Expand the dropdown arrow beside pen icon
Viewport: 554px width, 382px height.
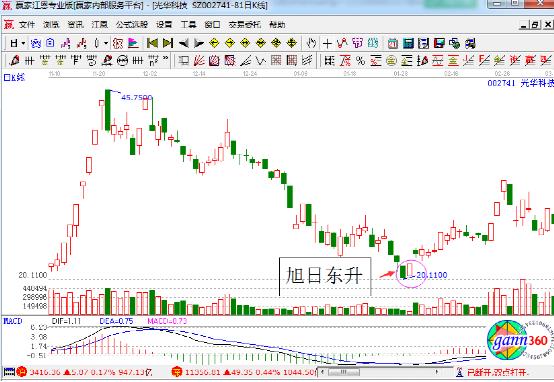coord(105,43)
